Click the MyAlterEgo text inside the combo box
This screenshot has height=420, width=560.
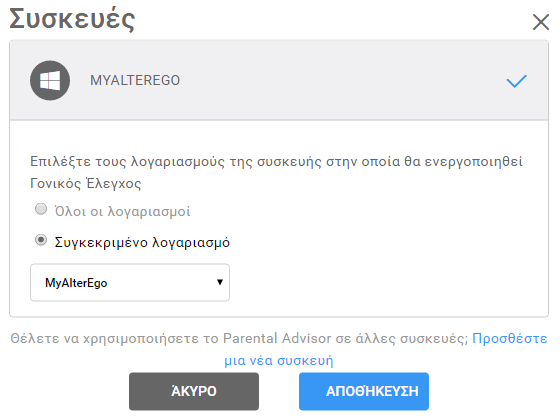pyautogui.click(x=76, y=283)
